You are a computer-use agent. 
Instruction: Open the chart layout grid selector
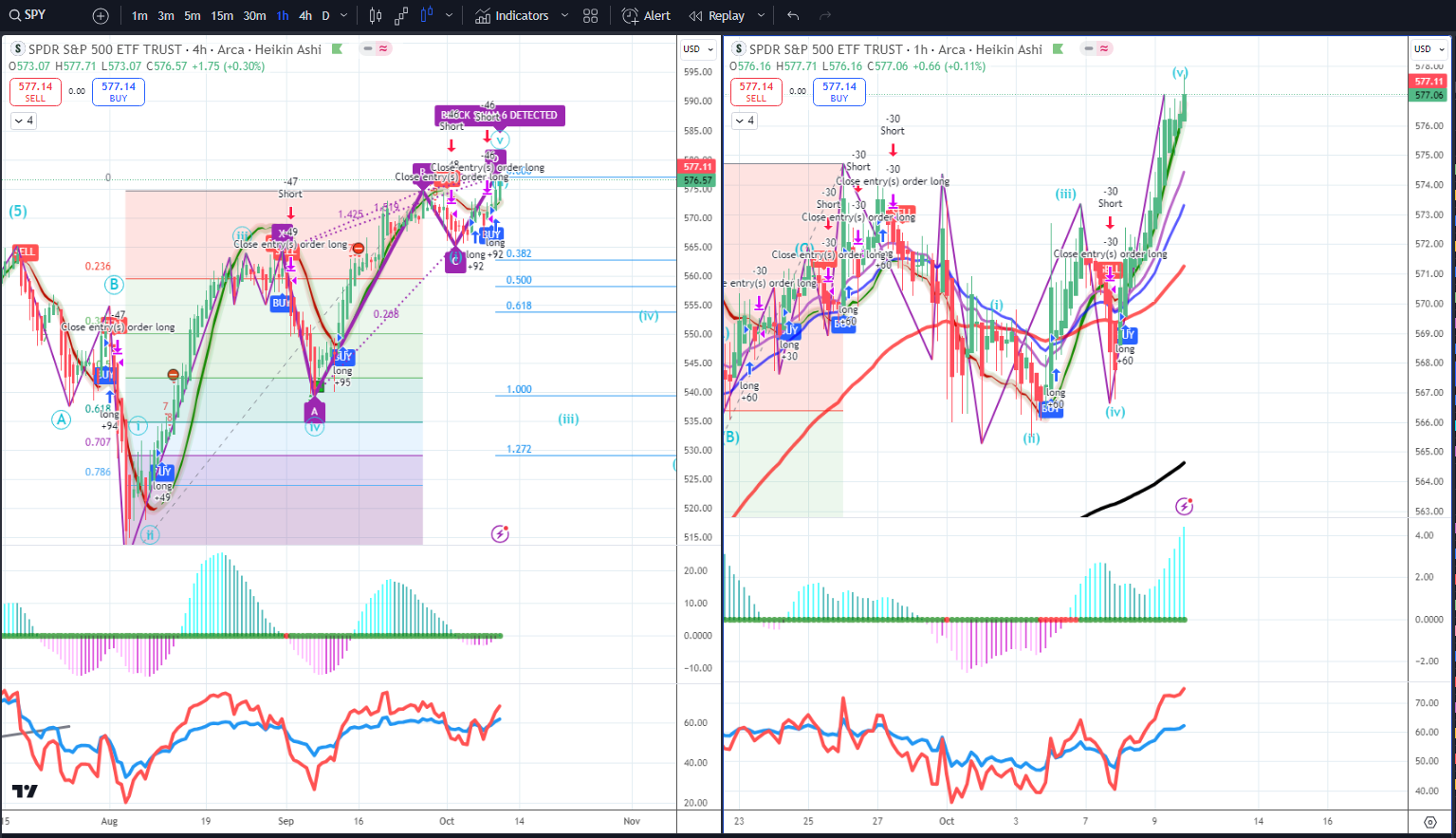point(591,16)
